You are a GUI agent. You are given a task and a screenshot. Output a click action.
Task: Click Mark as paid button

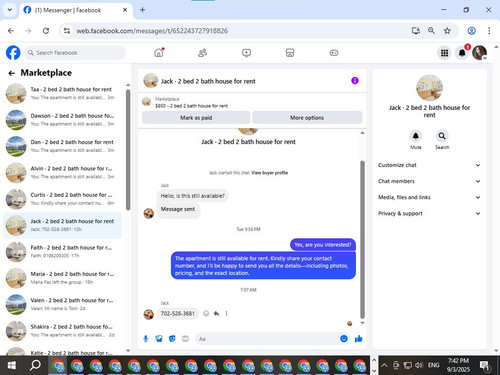pyautogui.click(x=196, y=118)
